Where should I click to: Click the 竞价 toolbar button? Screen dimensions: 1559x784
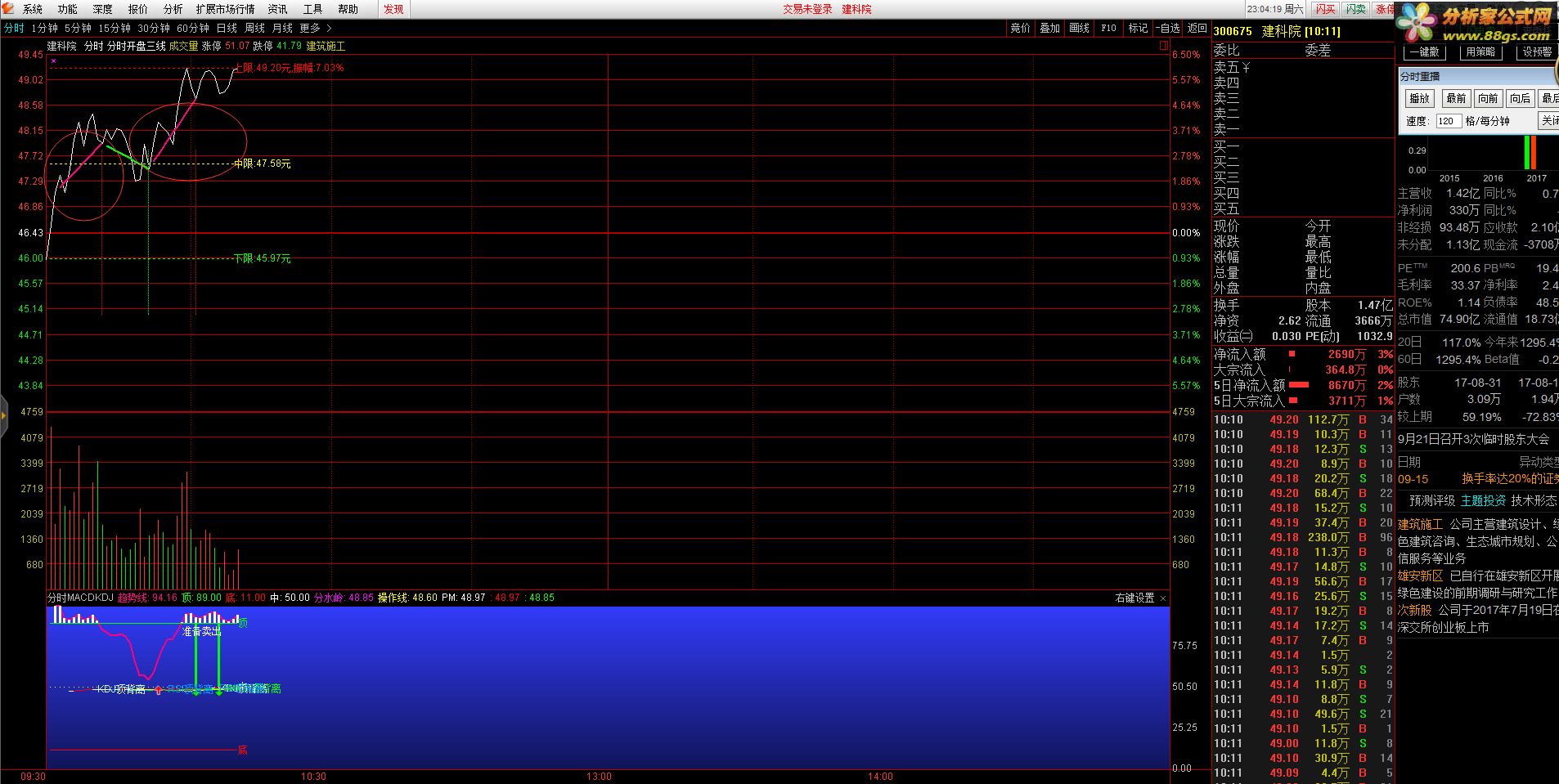pos(1021,28)
